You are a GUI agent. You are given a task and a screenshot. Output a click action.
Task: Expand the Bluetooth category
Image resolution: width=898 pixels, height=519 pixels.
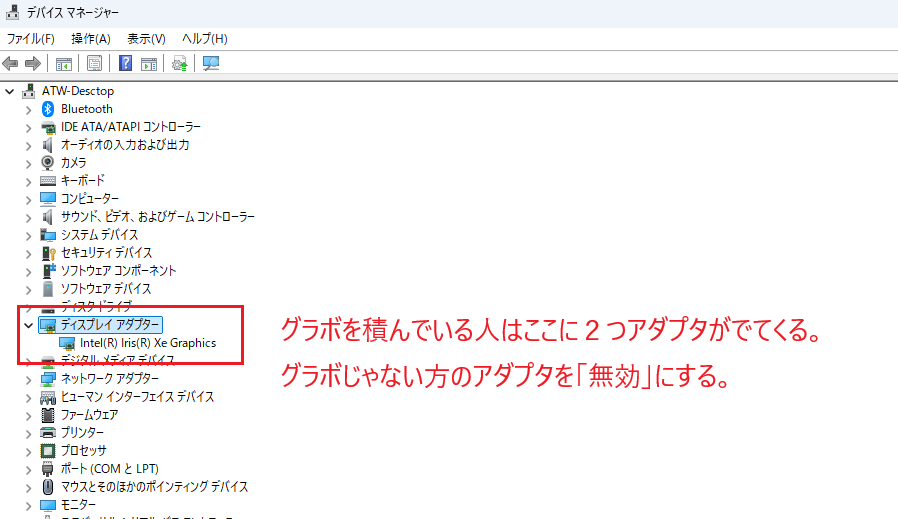(29, 109)
